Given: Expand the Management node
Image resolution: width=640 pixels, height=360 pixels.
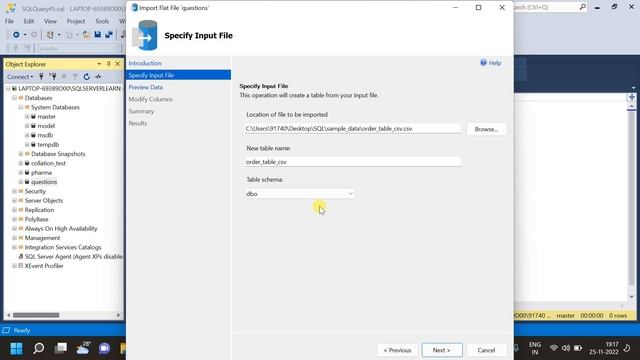Looking at the screenshot, I should click(14, 238).
